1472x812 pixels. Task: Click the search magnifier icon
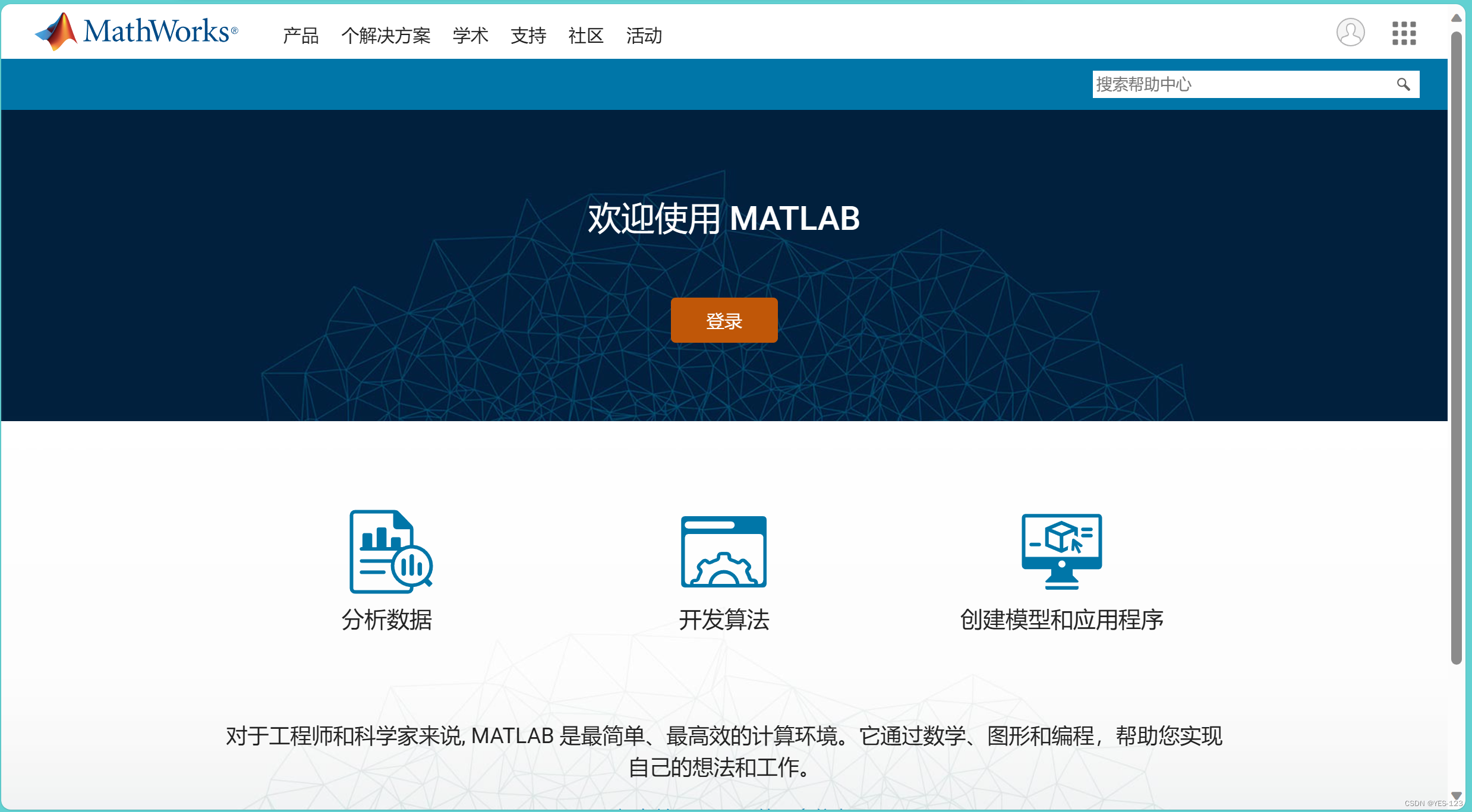[x=1404, y=84]
